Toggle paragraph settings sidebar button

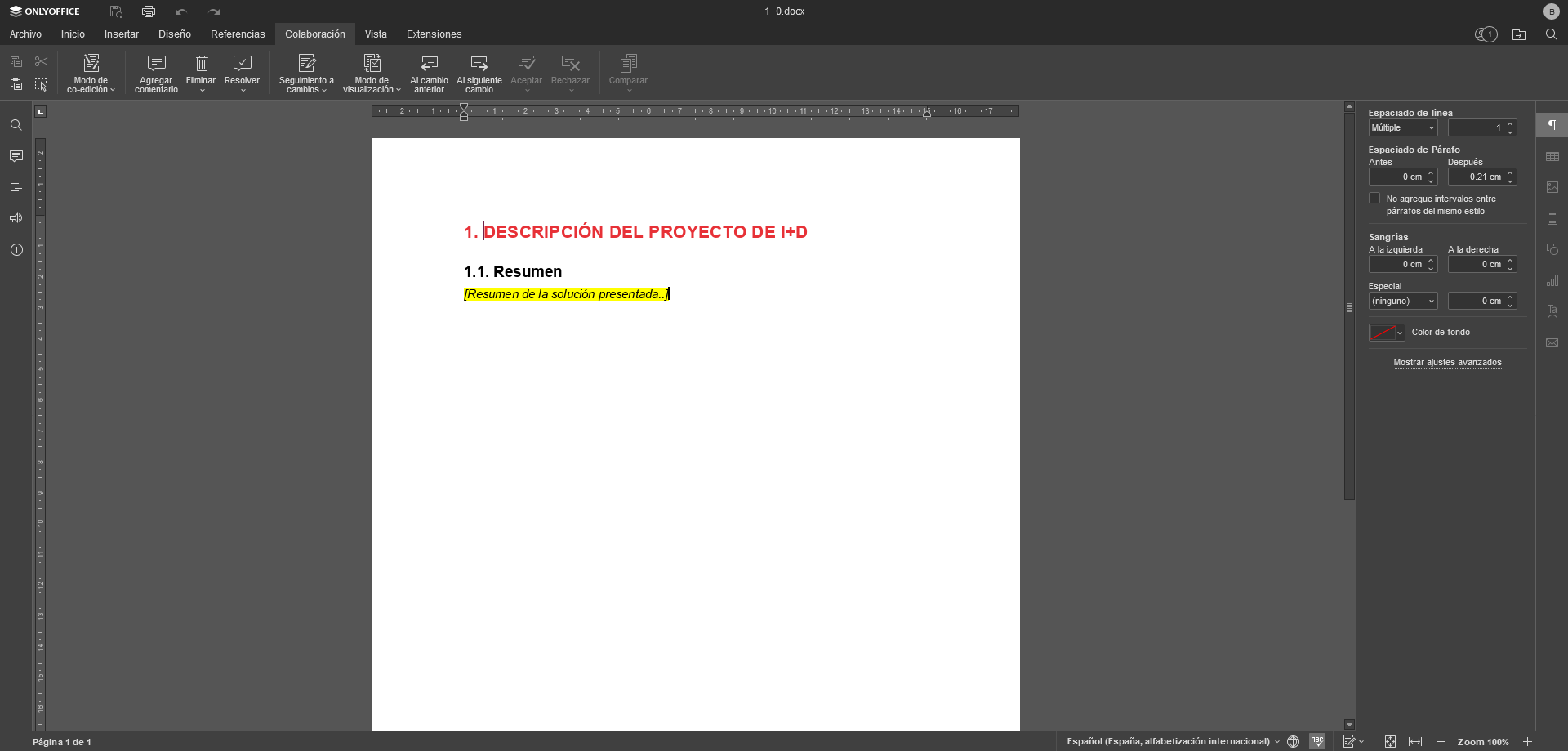point(1552,125)
